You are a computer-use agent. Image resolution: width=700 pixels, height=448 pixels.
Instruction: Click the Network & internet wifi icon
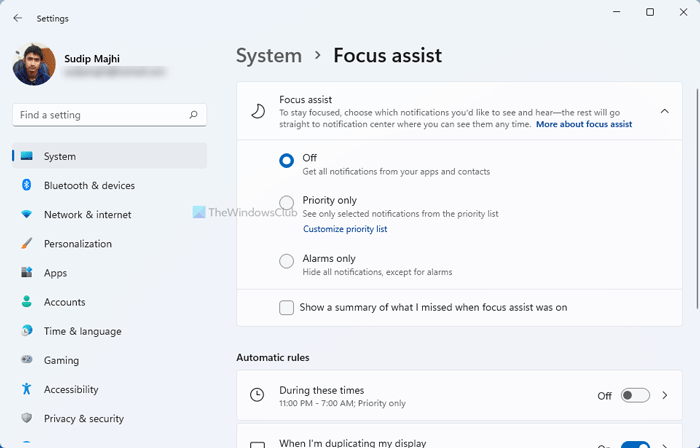tap(26, 214)
